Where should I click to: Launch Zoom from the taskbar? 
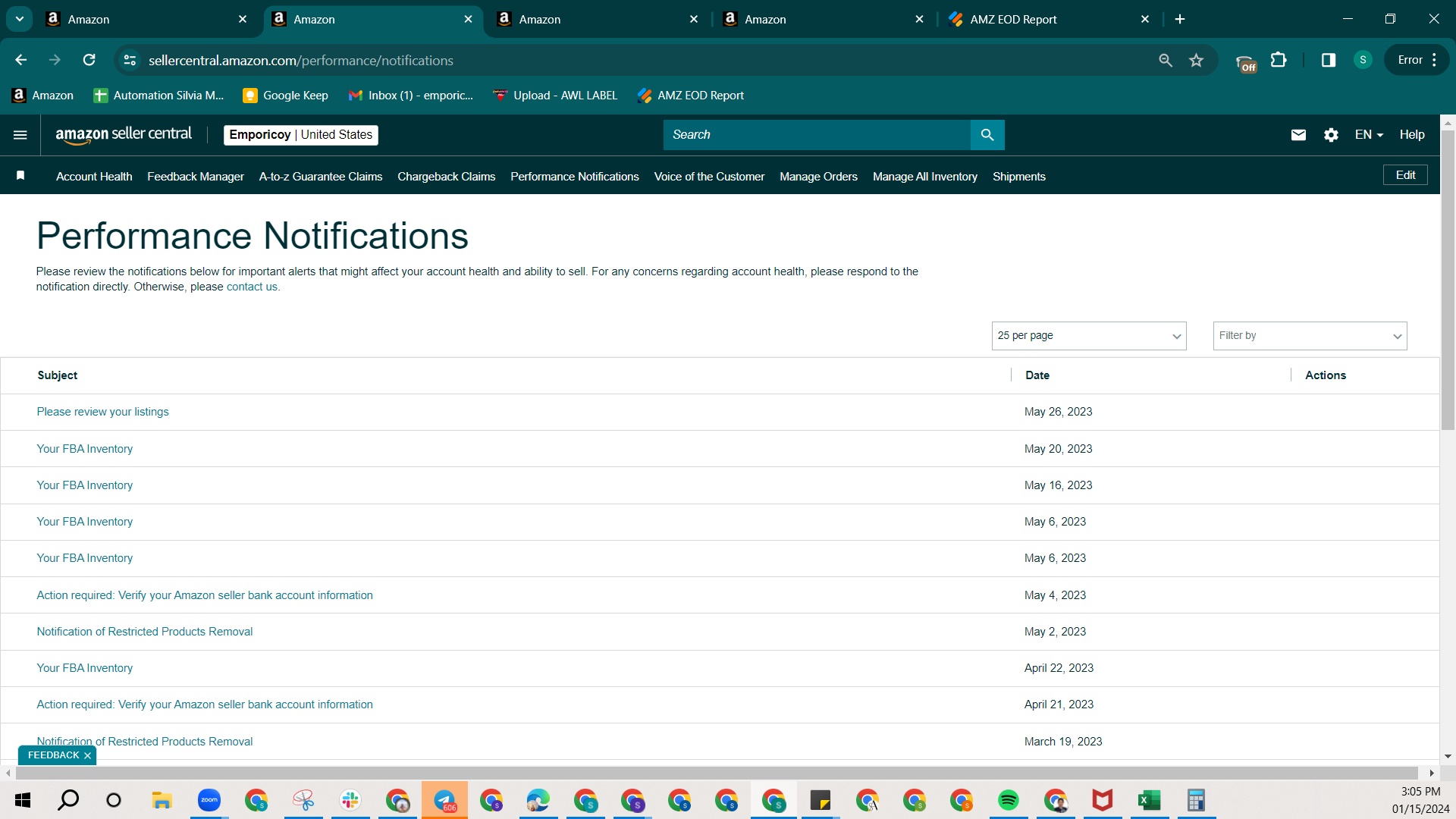tap(209, 800)
